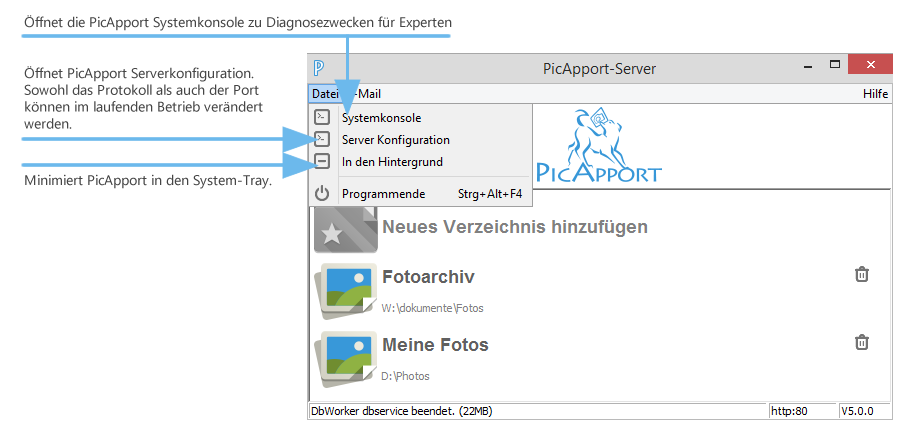Open the E-Mail menu

coord(362,94)
